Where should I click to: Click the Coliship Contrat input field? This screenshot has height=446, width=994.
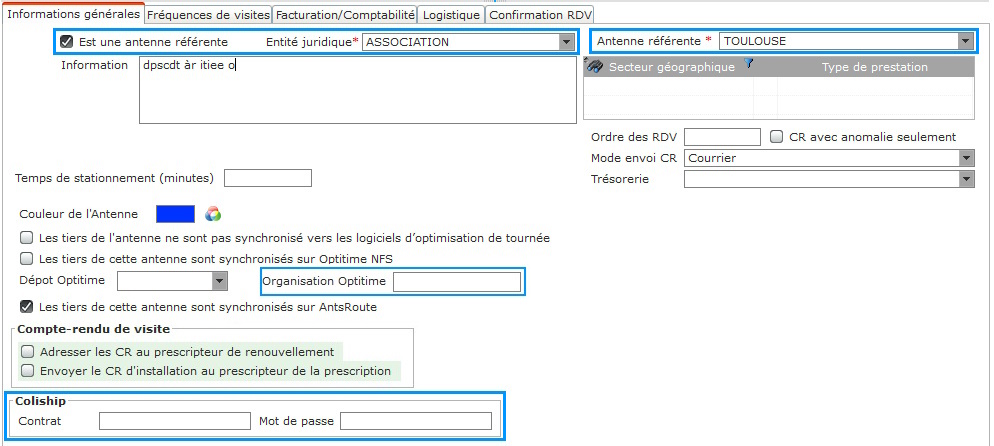[x=175, y=421]
